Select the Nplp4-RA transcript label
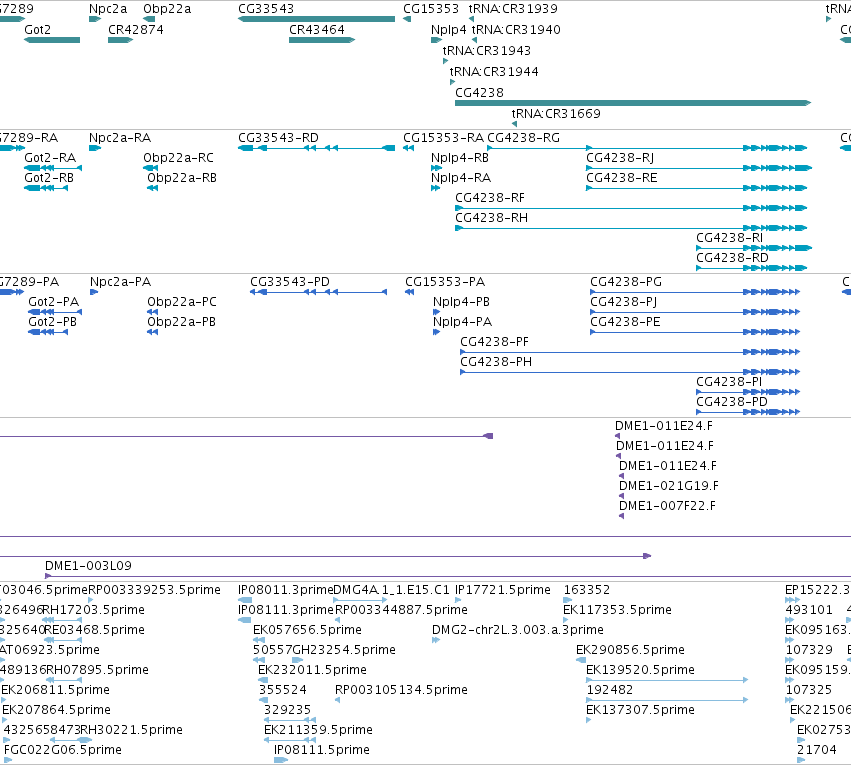 tap(461, 178)
